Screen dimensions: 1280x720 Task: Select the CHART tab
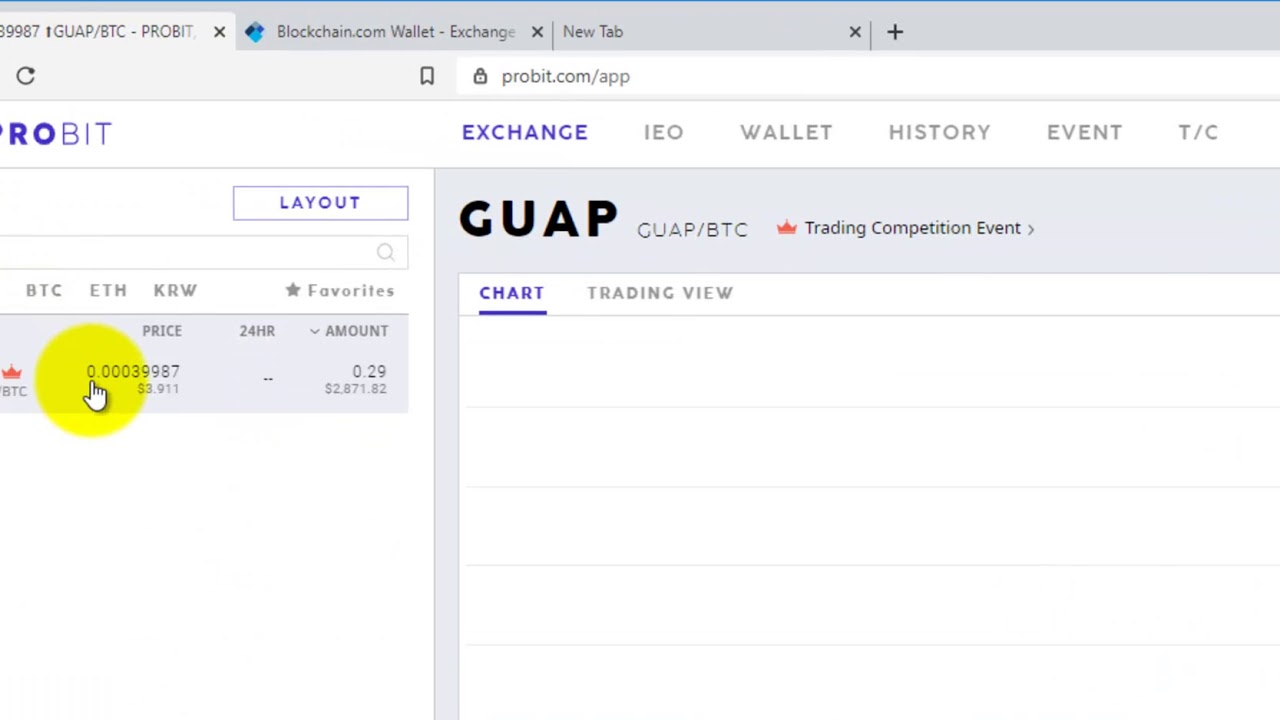(x=512, y=293)
